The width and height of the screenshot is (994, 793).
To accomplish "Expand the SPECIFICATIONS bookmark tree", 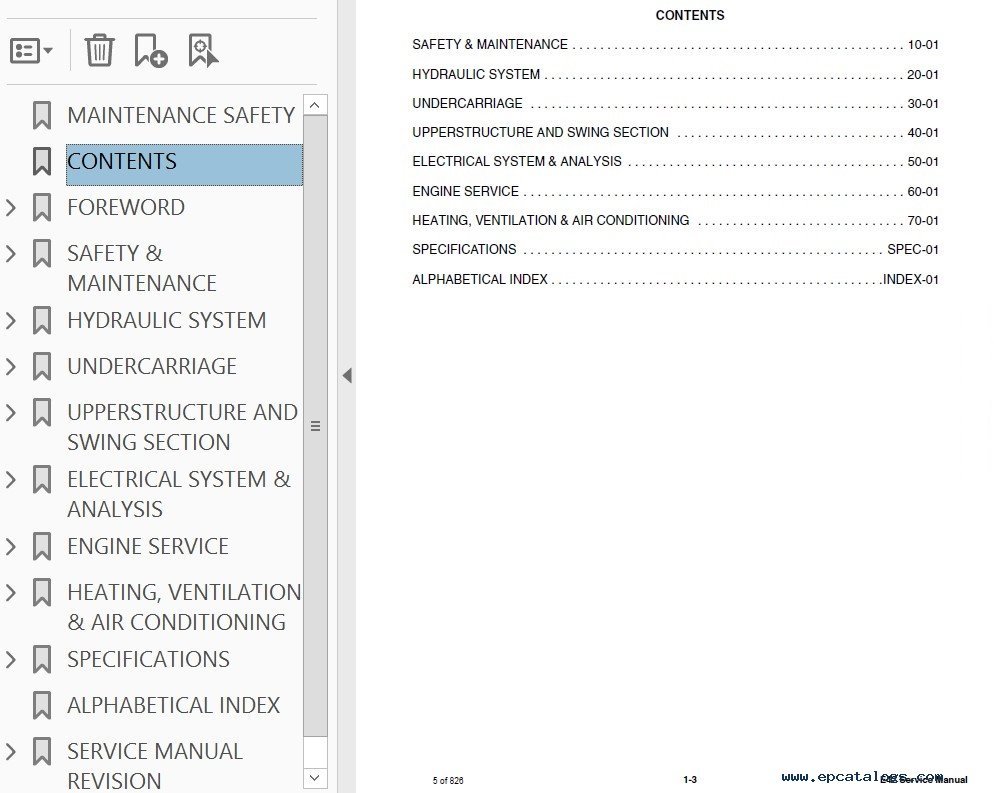I will [x=11, y=659].
